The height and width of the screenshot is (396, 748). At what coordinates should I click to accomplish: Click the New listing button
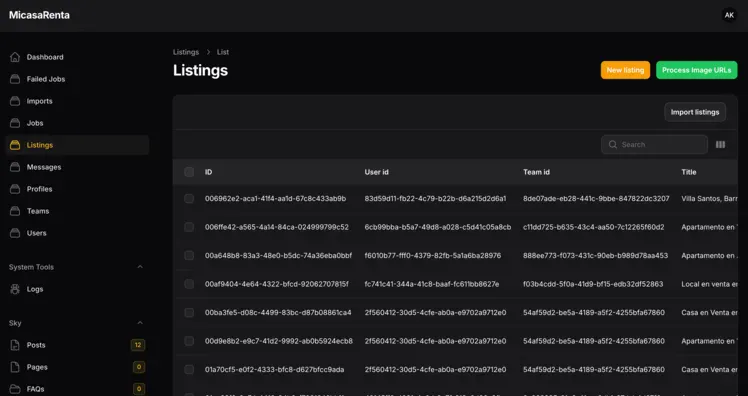point(625,70)
